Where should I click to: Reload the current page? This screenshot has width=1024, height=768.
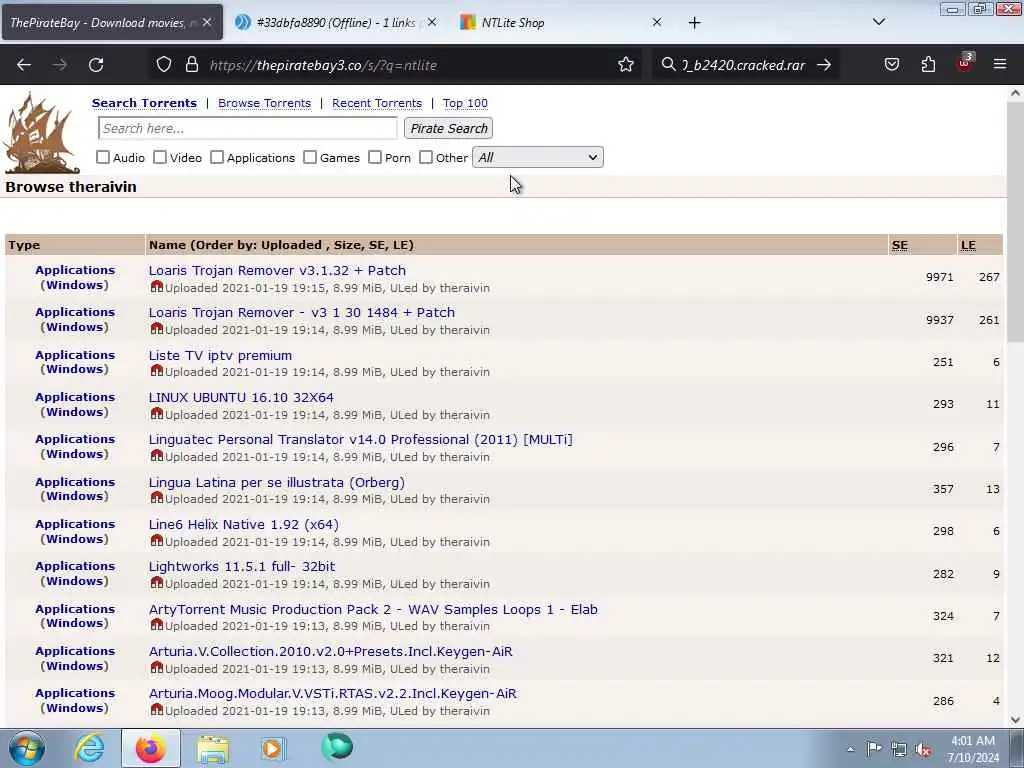(x=96, y=65)
